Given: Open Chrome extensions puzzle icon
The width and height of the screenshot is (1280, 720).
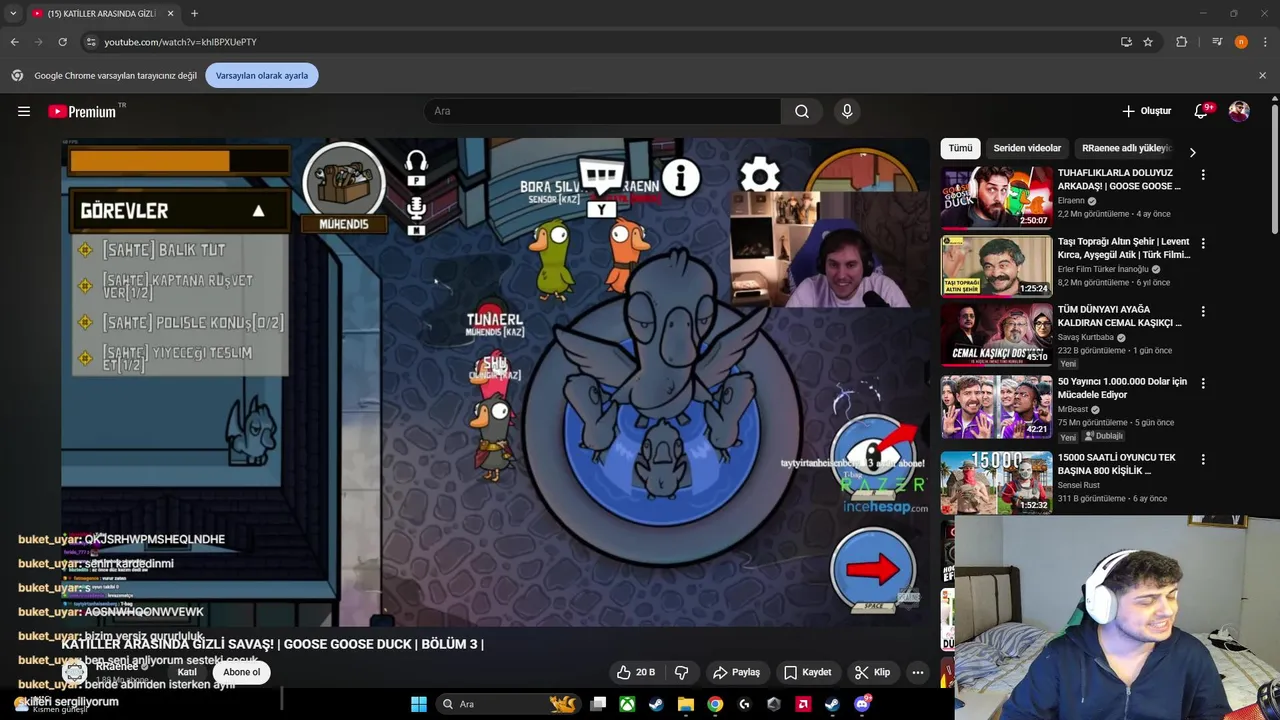Looking at the screenshot, I should coord(1182,42).
